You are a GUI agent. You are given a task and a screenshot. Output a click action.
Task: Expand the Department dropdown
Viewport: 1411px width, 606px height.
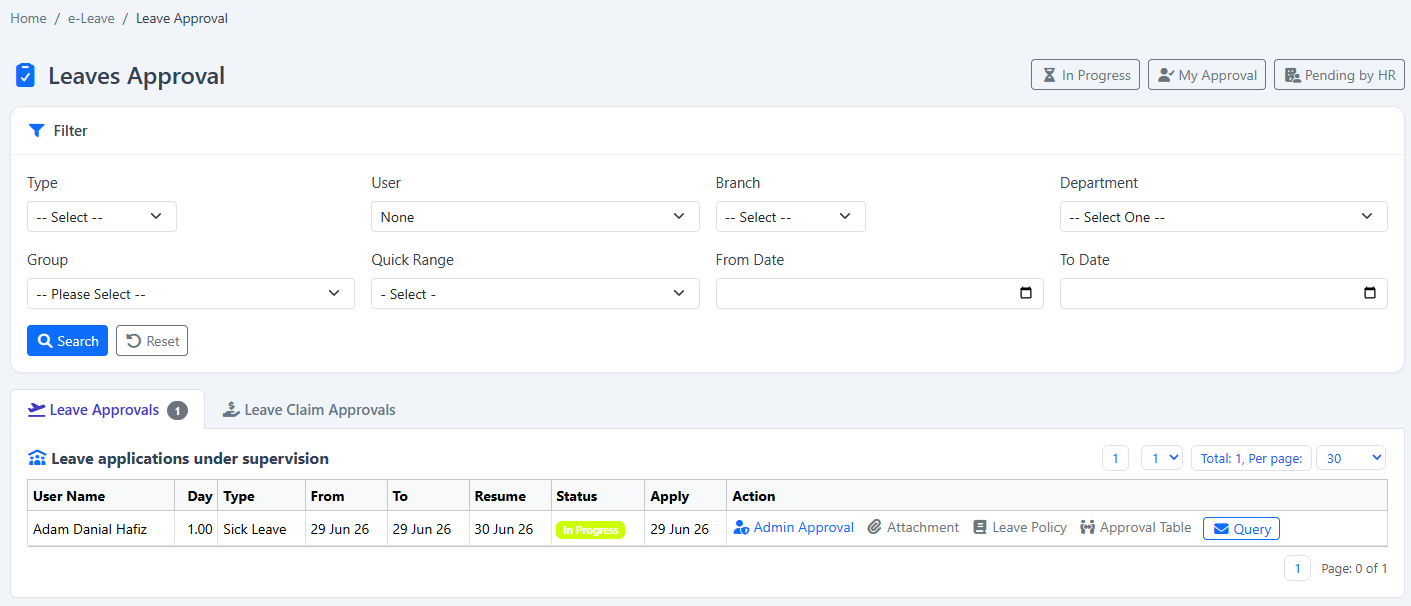click(x=1224, y=217)
